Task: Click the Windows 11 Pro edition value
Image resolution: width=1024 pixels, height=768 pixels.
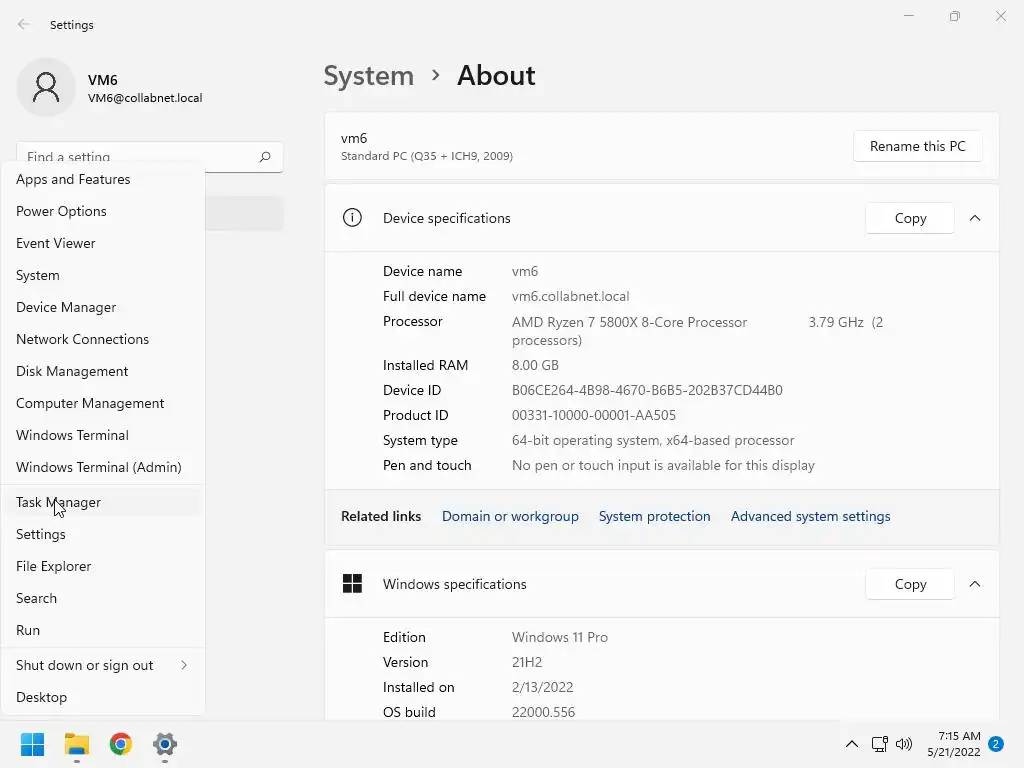Action: (x=560, y=637)
